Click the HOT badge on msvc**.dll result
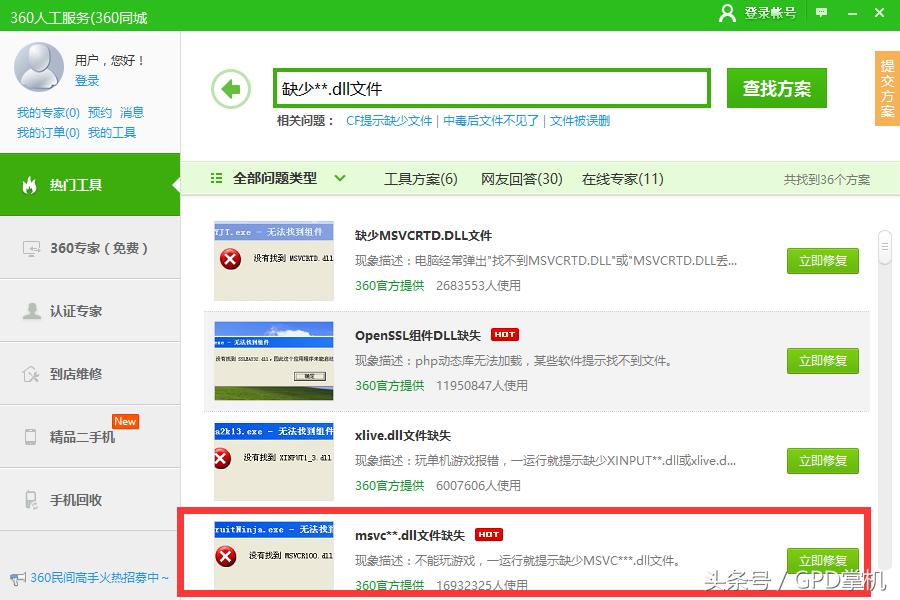Image resolution: width=900 pixels, height=600 pixels. pos(488,535)
